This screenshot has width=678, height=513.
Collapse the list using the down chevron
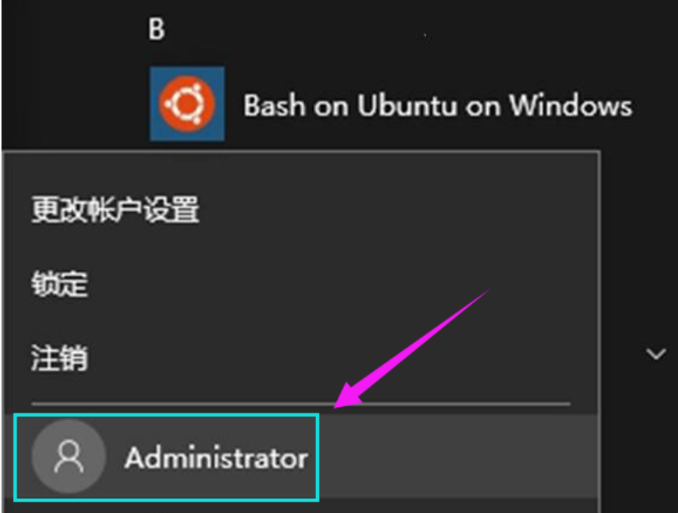656,354
